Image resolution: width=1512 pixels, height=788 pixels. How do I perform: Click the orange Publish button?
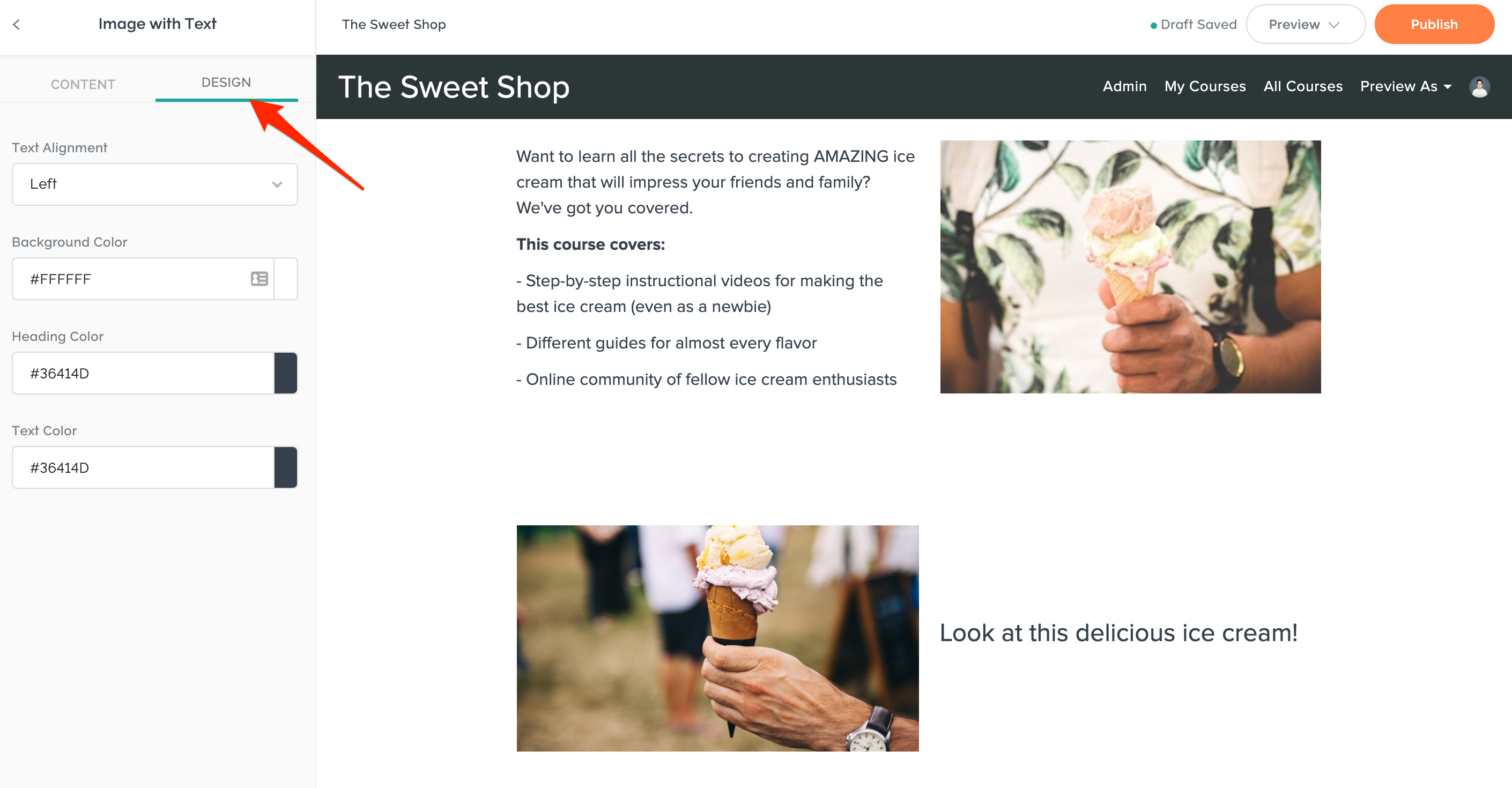(x=1434, y=24)
